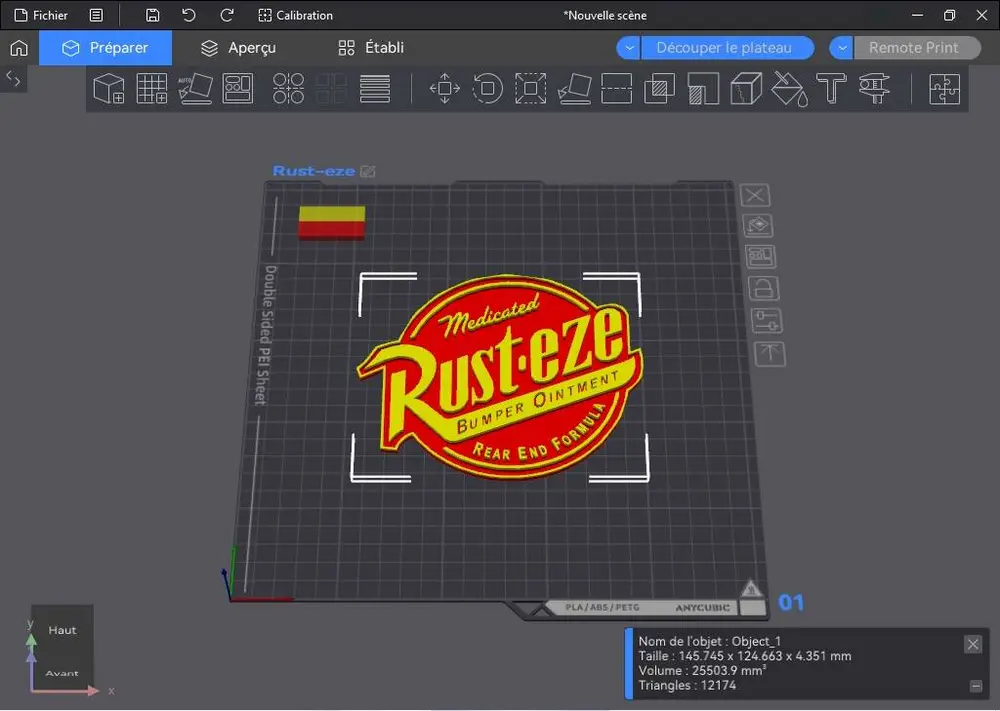
Task: Open variable layer height tool
Action: 375,88
